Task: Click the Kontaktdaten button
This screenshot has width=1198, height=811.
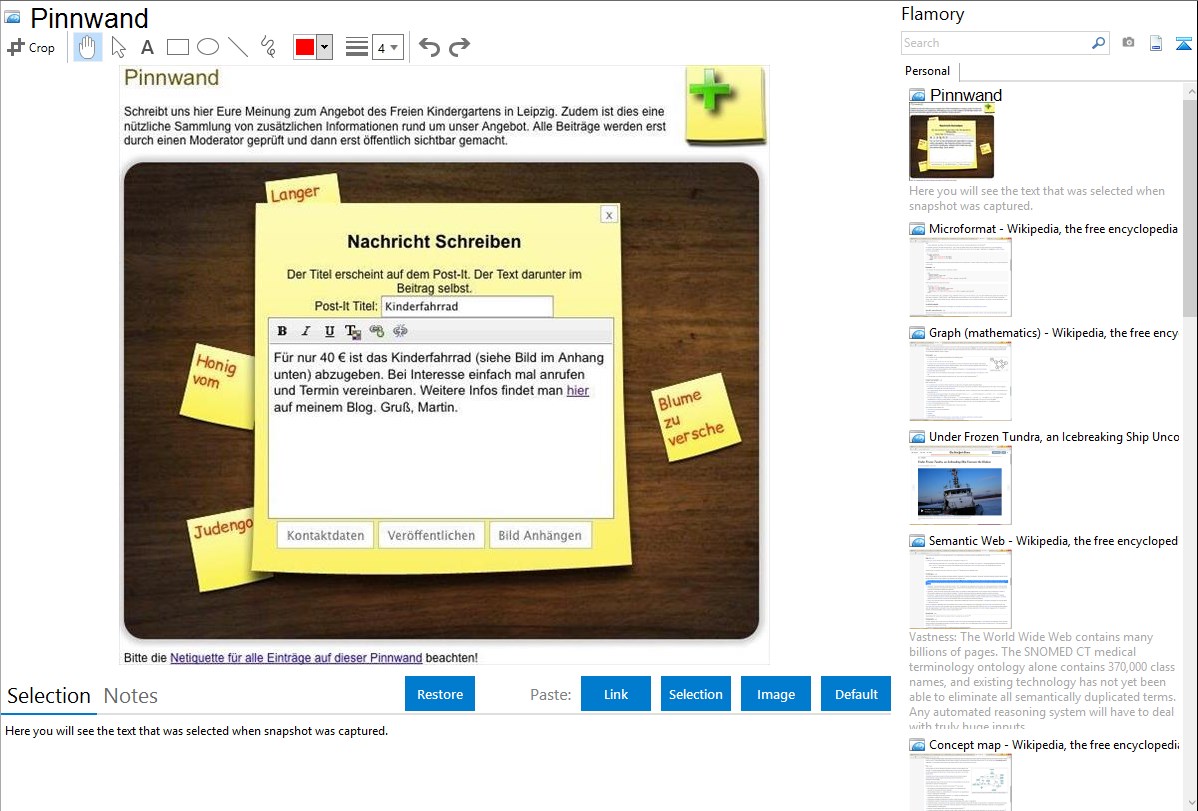Action: 325,535
